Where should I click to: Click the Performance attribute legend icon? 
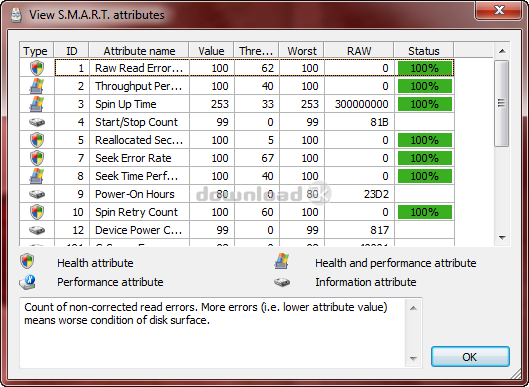click(28, 282)
